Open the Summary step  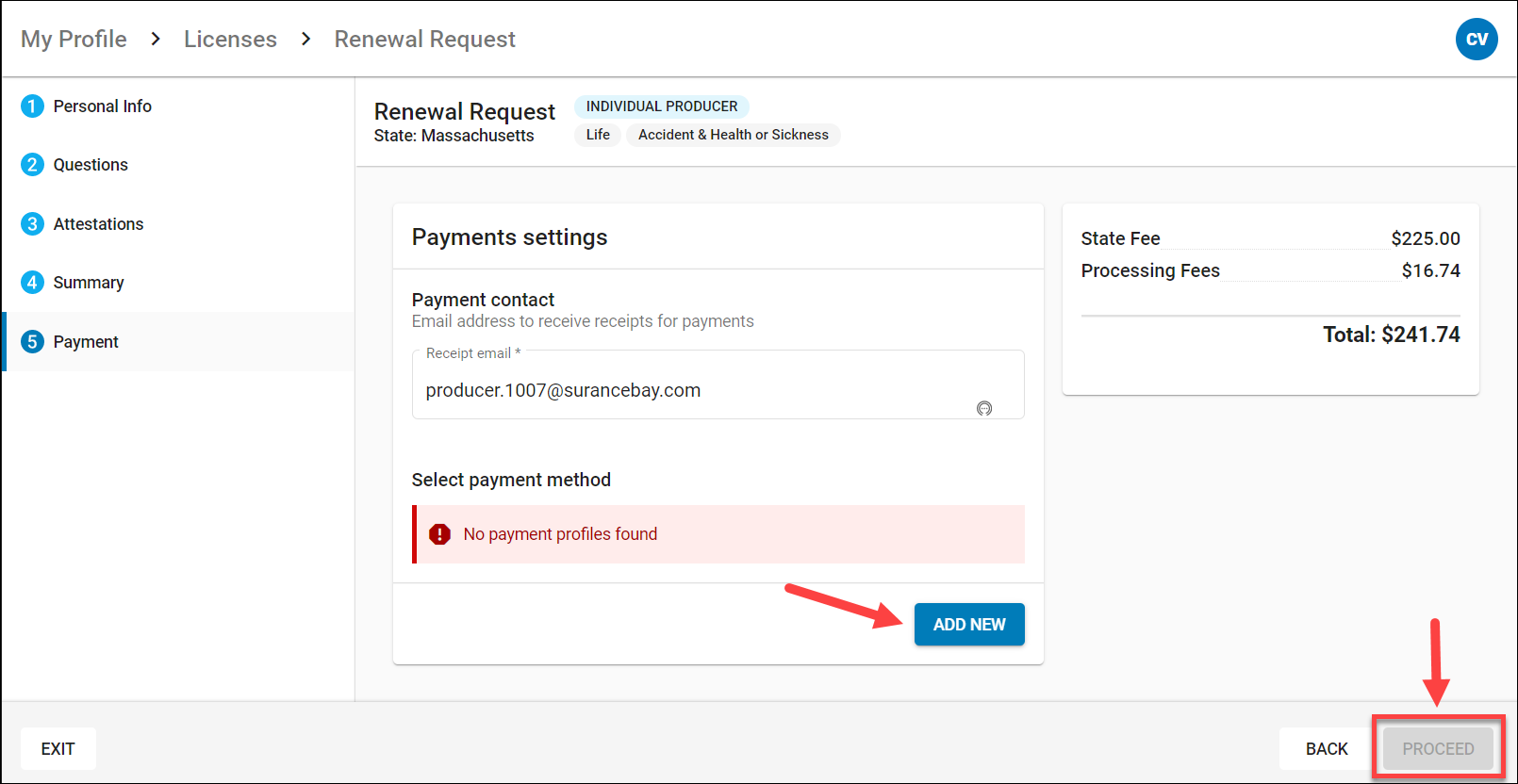(x=178, y=283)
